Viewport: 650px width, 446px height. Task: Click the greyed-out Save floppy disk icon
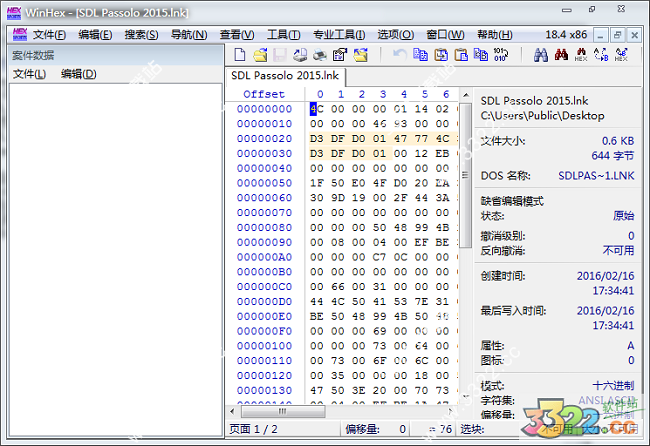click(x=280, y=55)
